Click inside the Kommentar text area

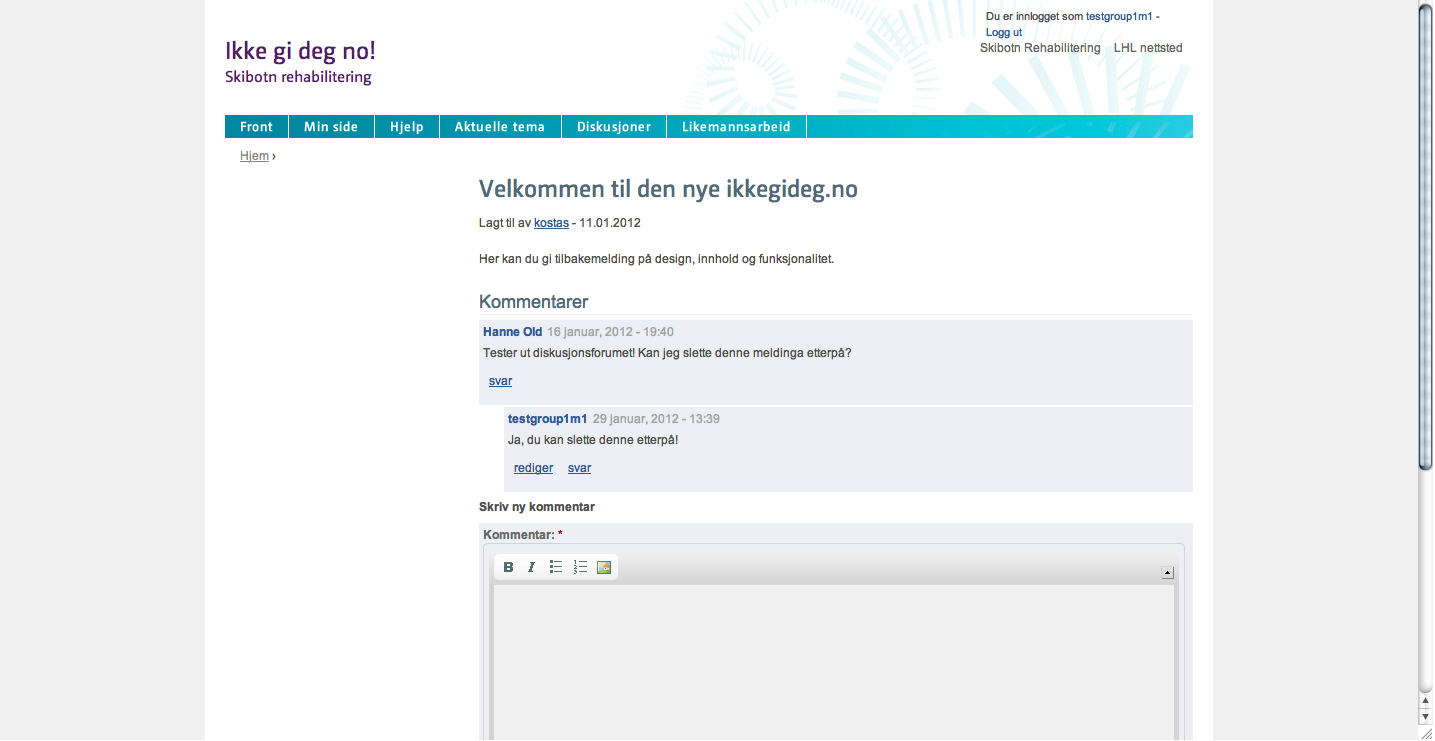coord(833,660)
